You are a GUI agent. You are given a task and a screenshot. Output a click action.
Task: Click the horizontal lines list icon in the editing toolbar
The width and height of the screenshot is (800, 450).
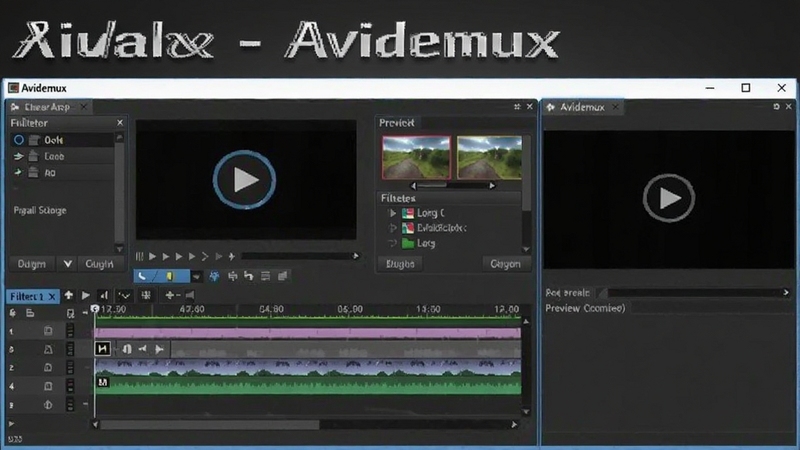point(265,276)
